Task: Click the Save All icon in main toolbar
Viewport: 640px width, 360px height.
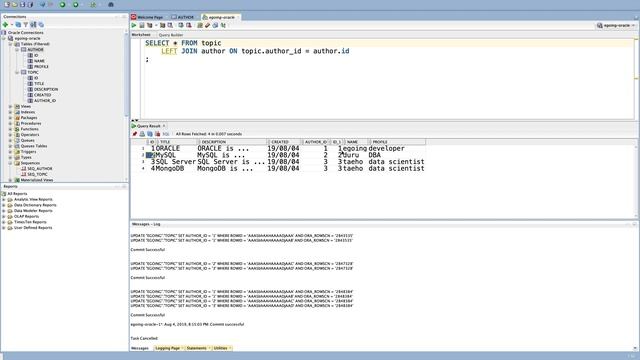Action: (30, 4)
